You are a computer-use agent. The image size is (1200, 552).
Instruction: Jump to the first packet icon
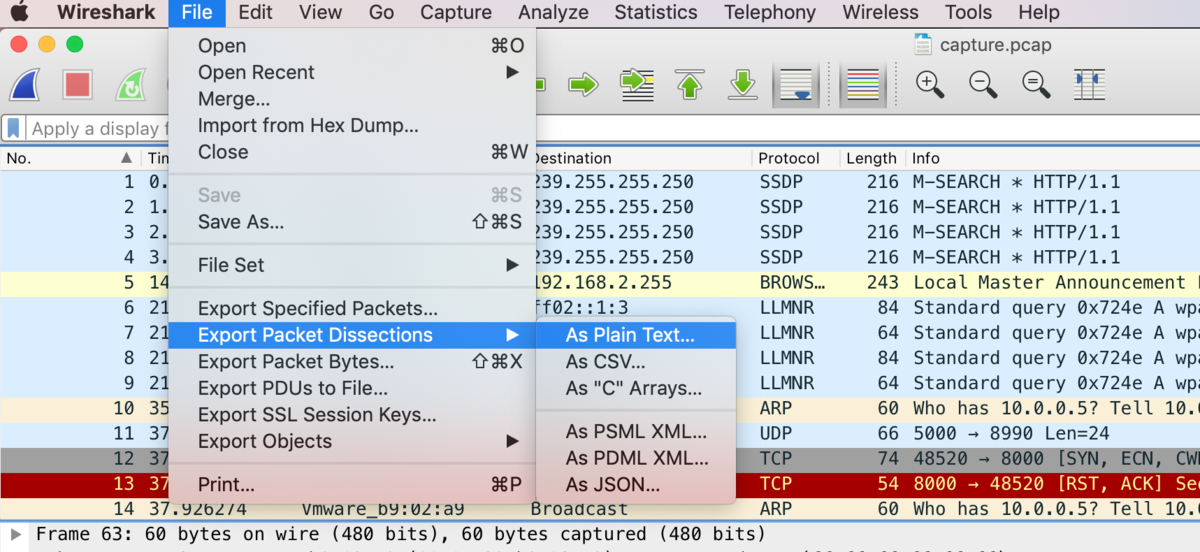click(689, 85)
